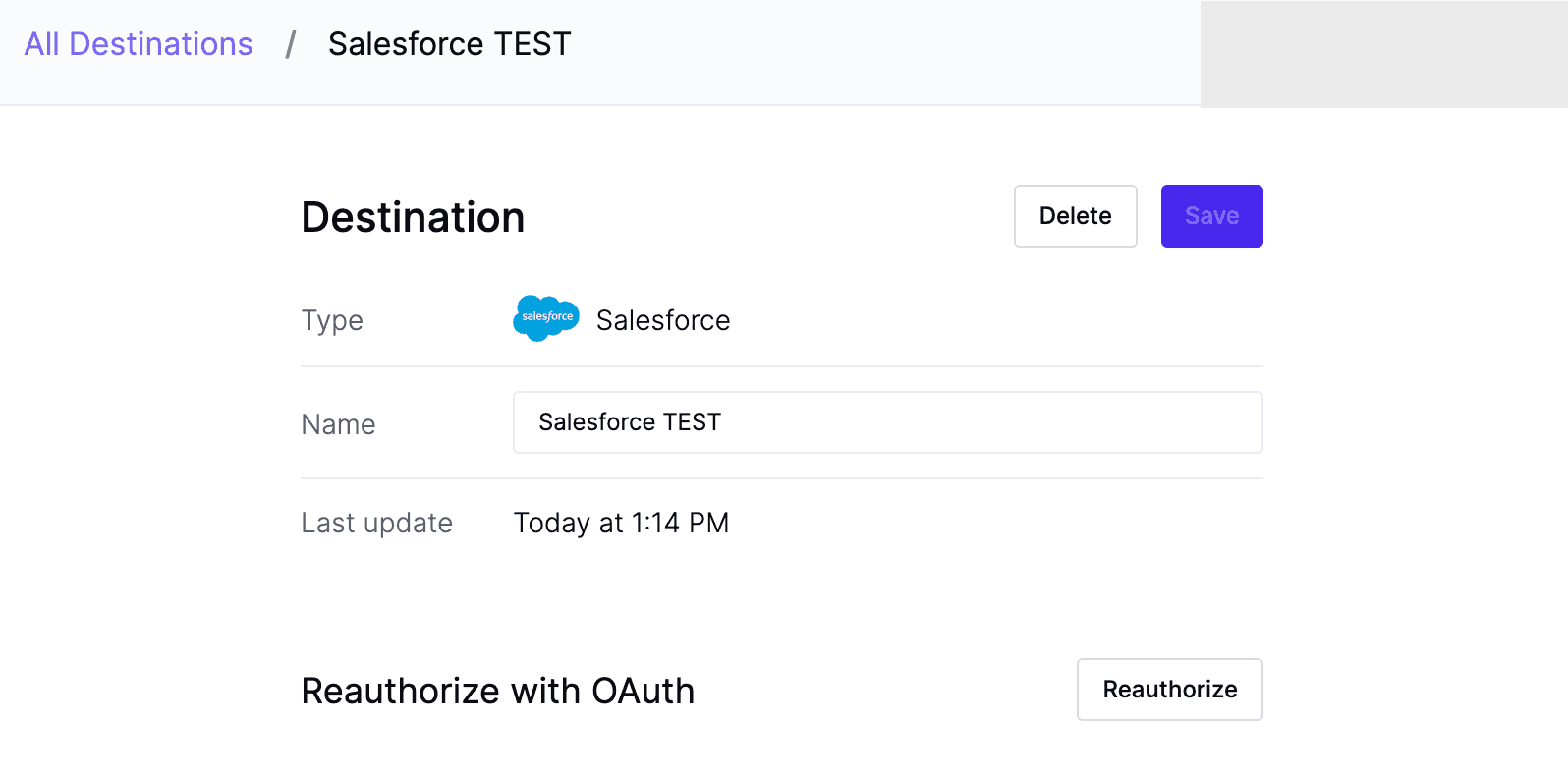This screenshot has width=1568, height=780.
Task: Save the destination changes
Action: point(1211,216)
